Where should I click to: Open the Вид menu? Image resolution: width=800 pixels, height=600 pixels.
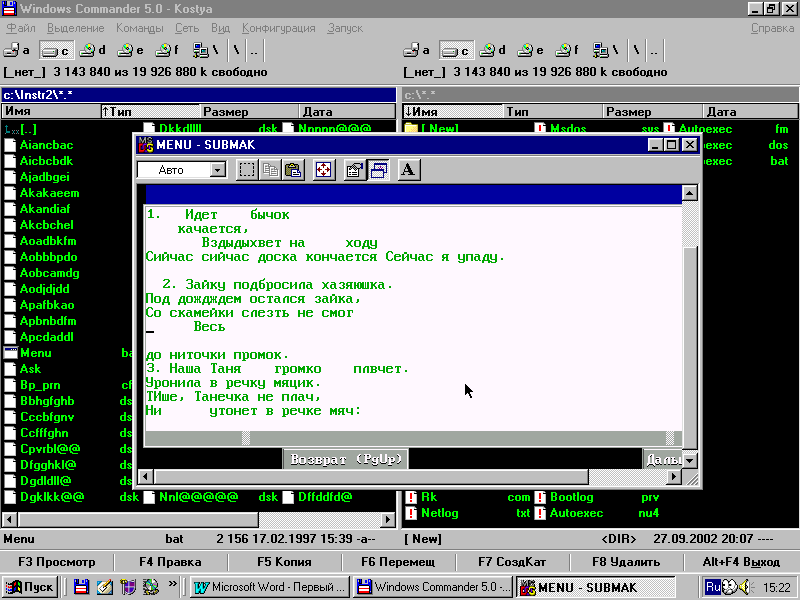point(220,28)
